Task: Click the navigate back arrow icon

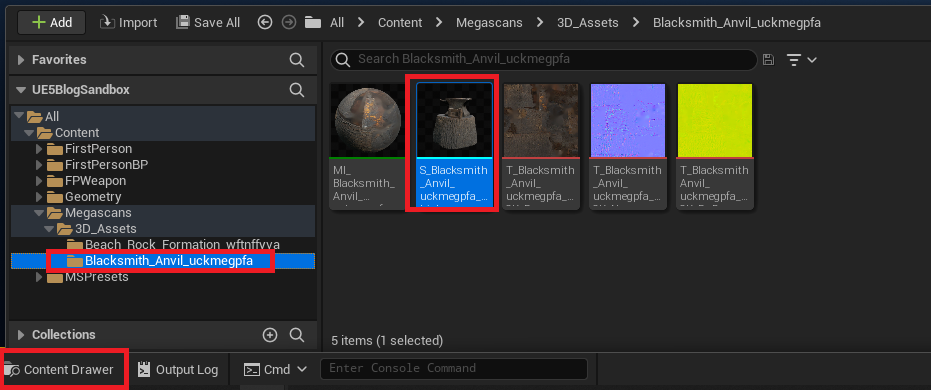Action: pos(265,23)
